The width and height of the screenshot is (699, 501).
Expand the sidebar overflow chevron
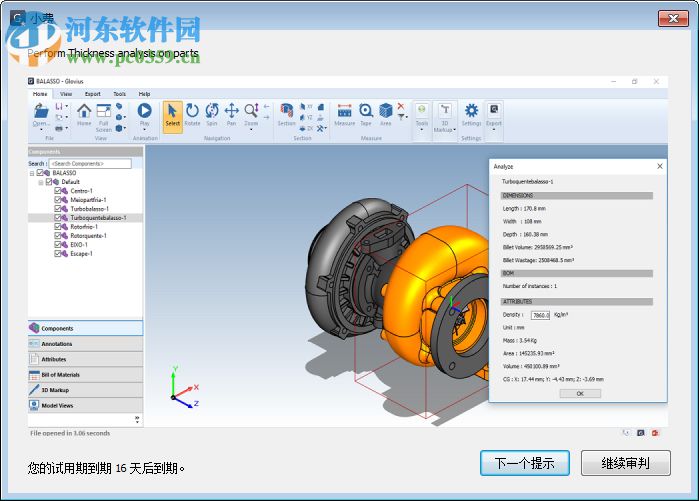pos(137,419)
